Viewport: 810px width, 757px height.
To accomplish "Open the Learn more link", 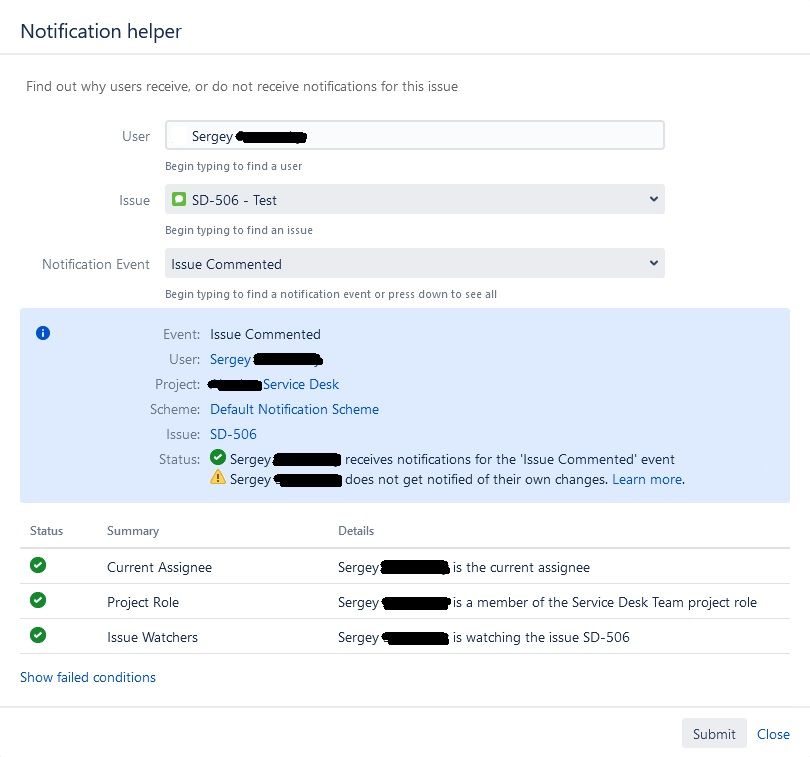I will click(x=648, y=480).
